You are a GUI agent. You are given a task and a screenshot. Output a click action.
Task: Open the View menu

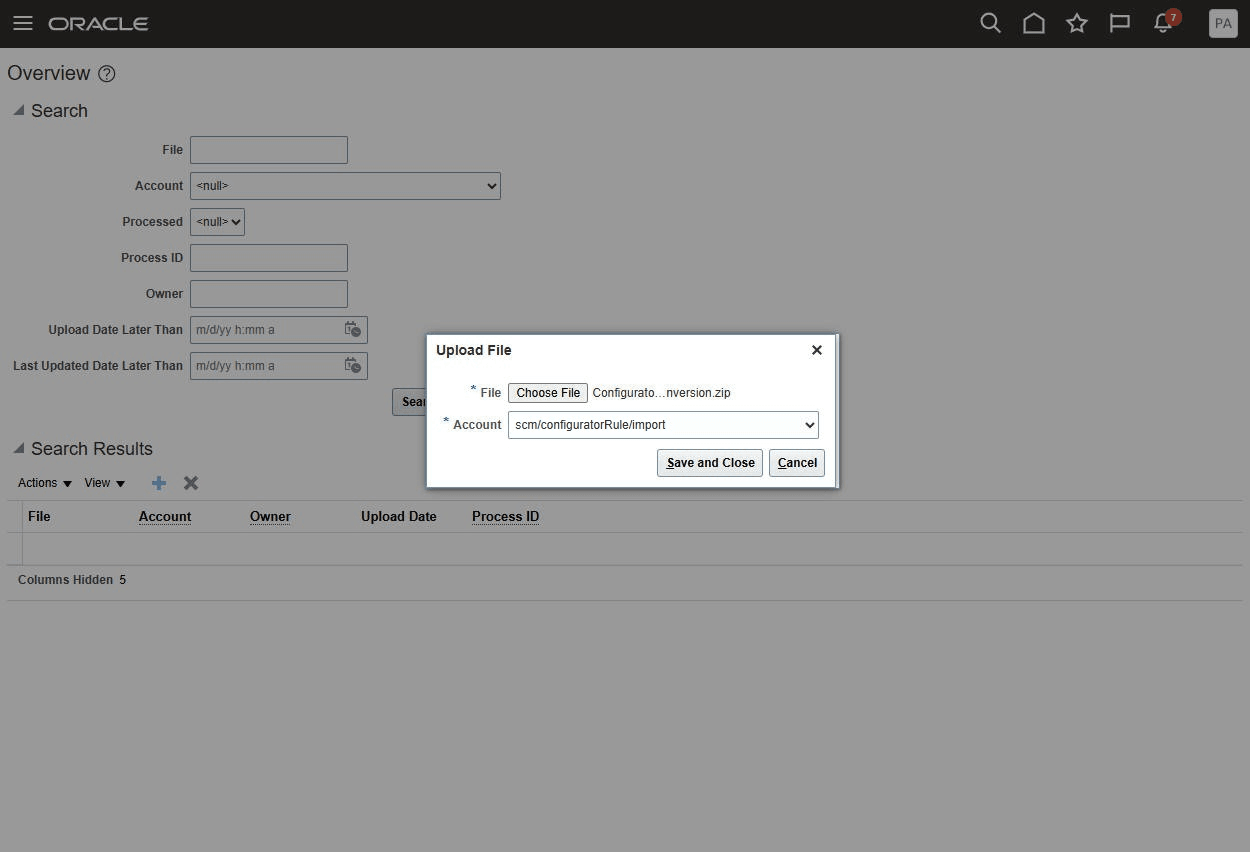(103, 483)
